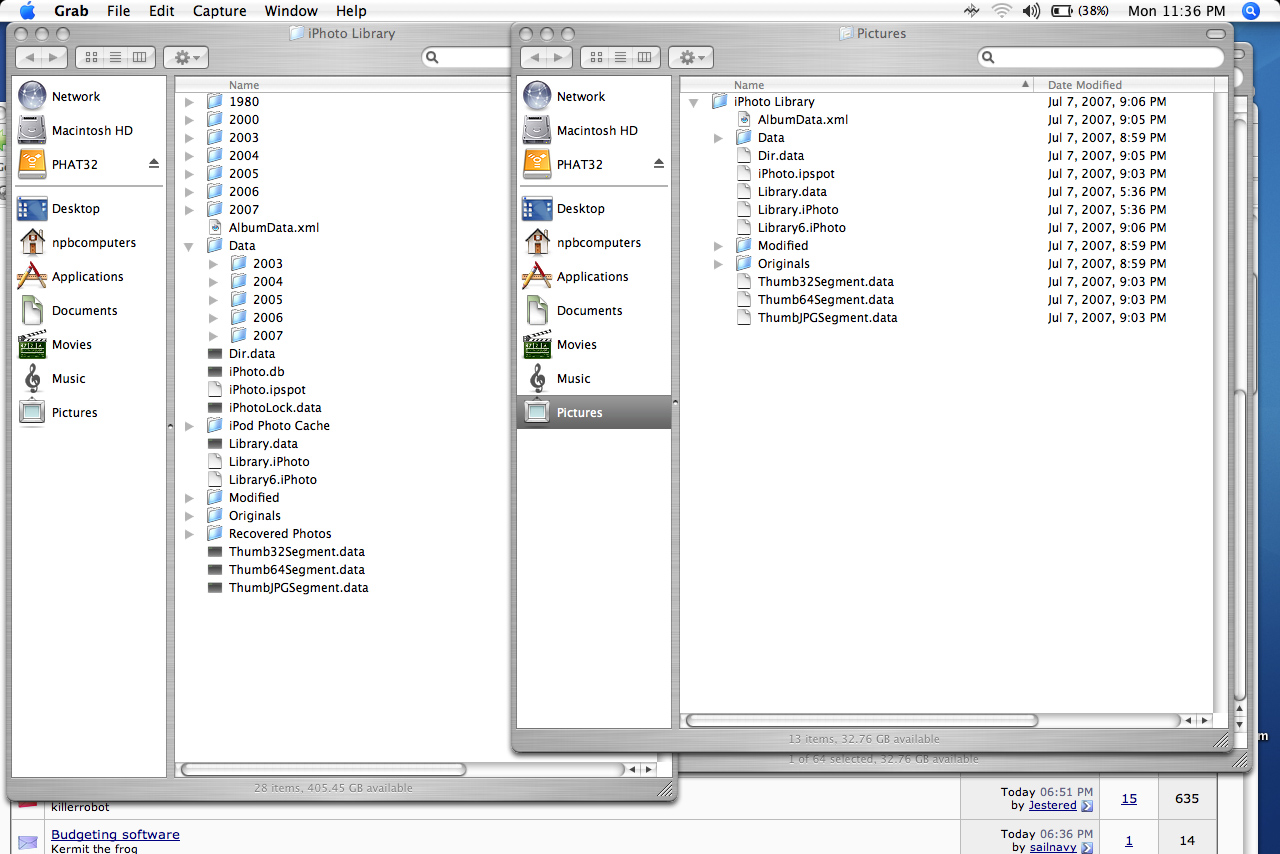Expand Originals folder in Pictures window
Viewport: 1280px width, 854px height.
coord(718,264)
